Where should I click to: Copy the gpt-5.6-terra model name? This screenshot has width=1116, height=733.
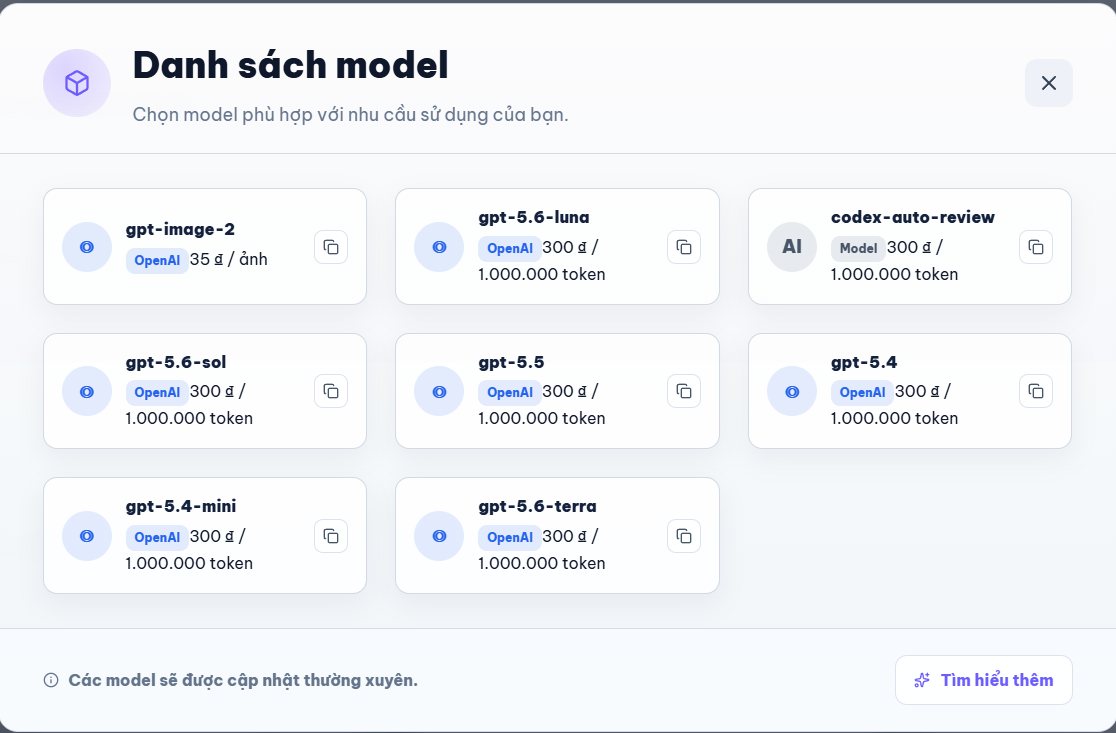click(x=684, y=536)
